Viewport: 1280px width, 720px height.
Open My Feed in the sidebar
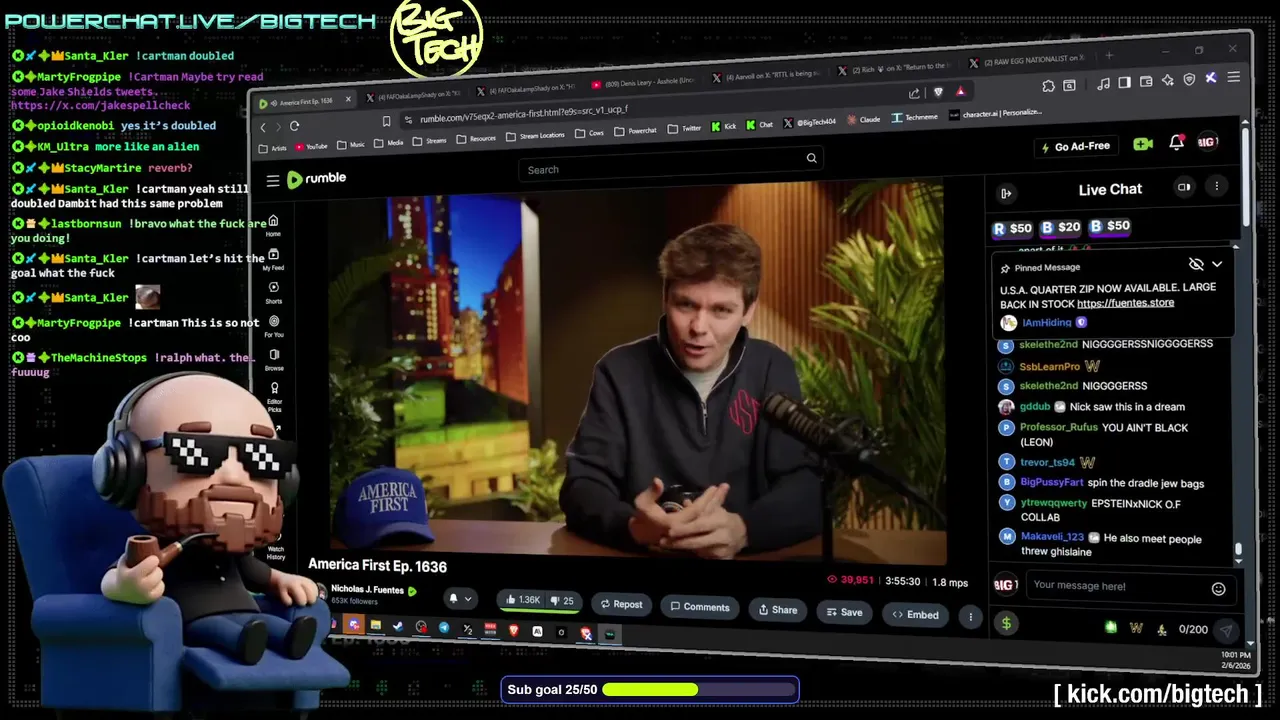click(273, 260)
